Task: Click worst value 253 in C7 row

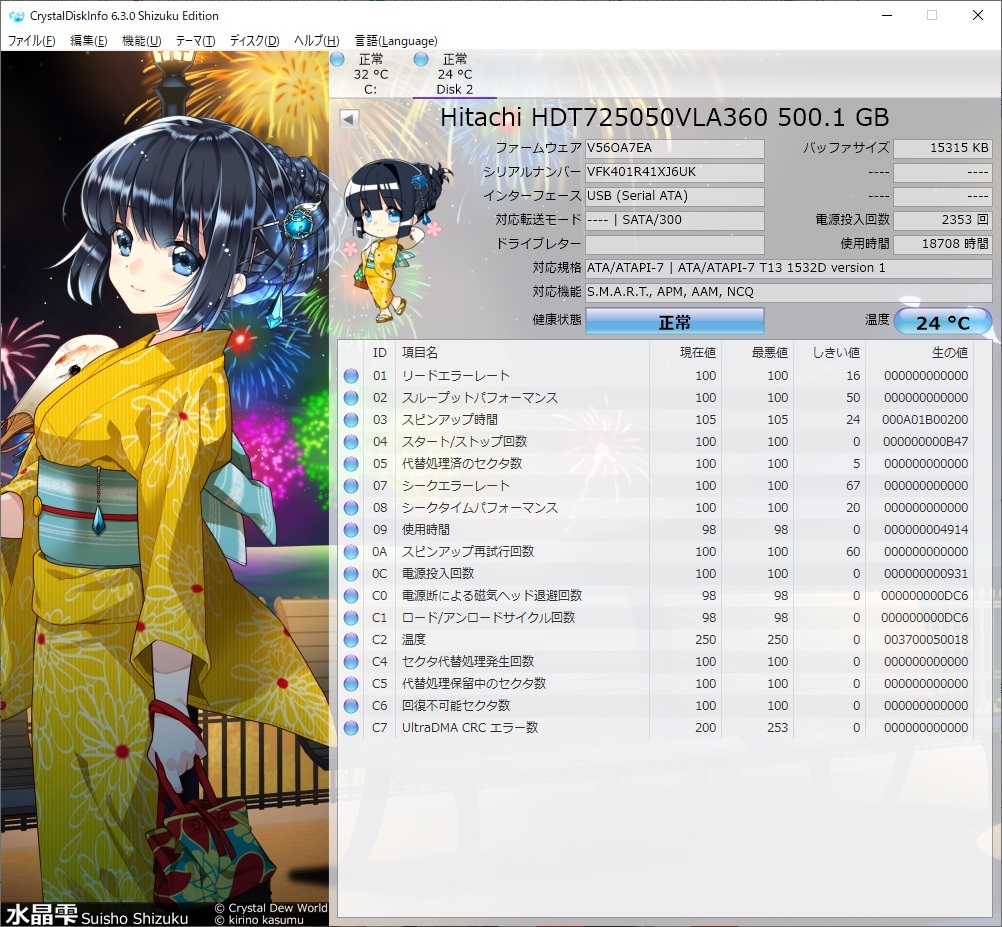Action: [777, 728]
